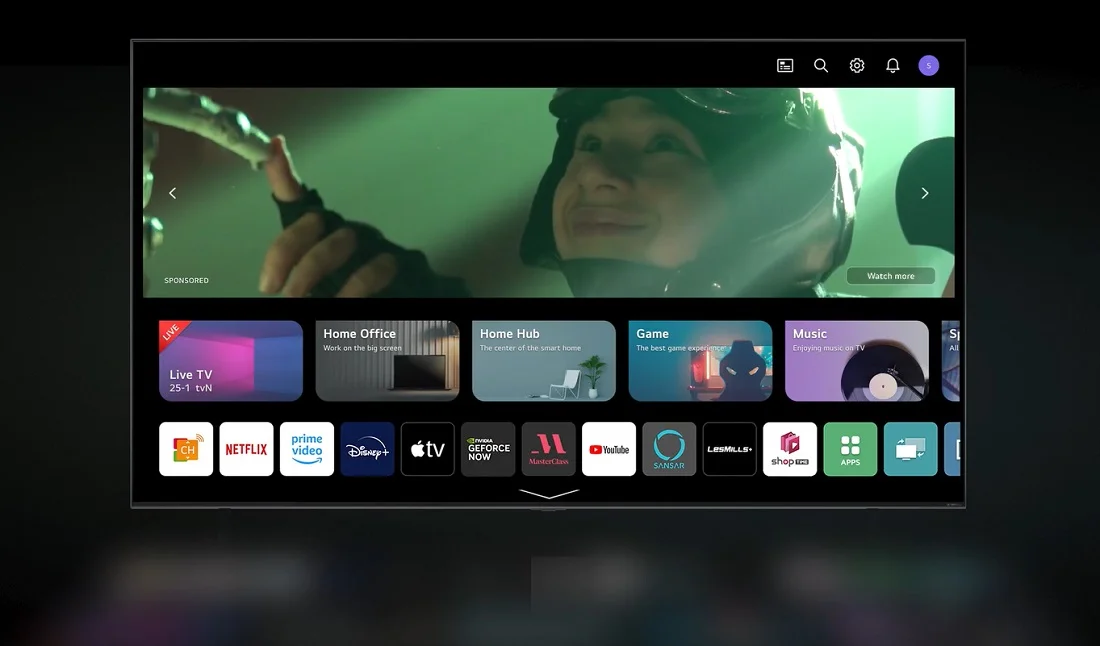The image size is (1100, 646).
Task: Open the teal screen share tile
Action: 911,449
